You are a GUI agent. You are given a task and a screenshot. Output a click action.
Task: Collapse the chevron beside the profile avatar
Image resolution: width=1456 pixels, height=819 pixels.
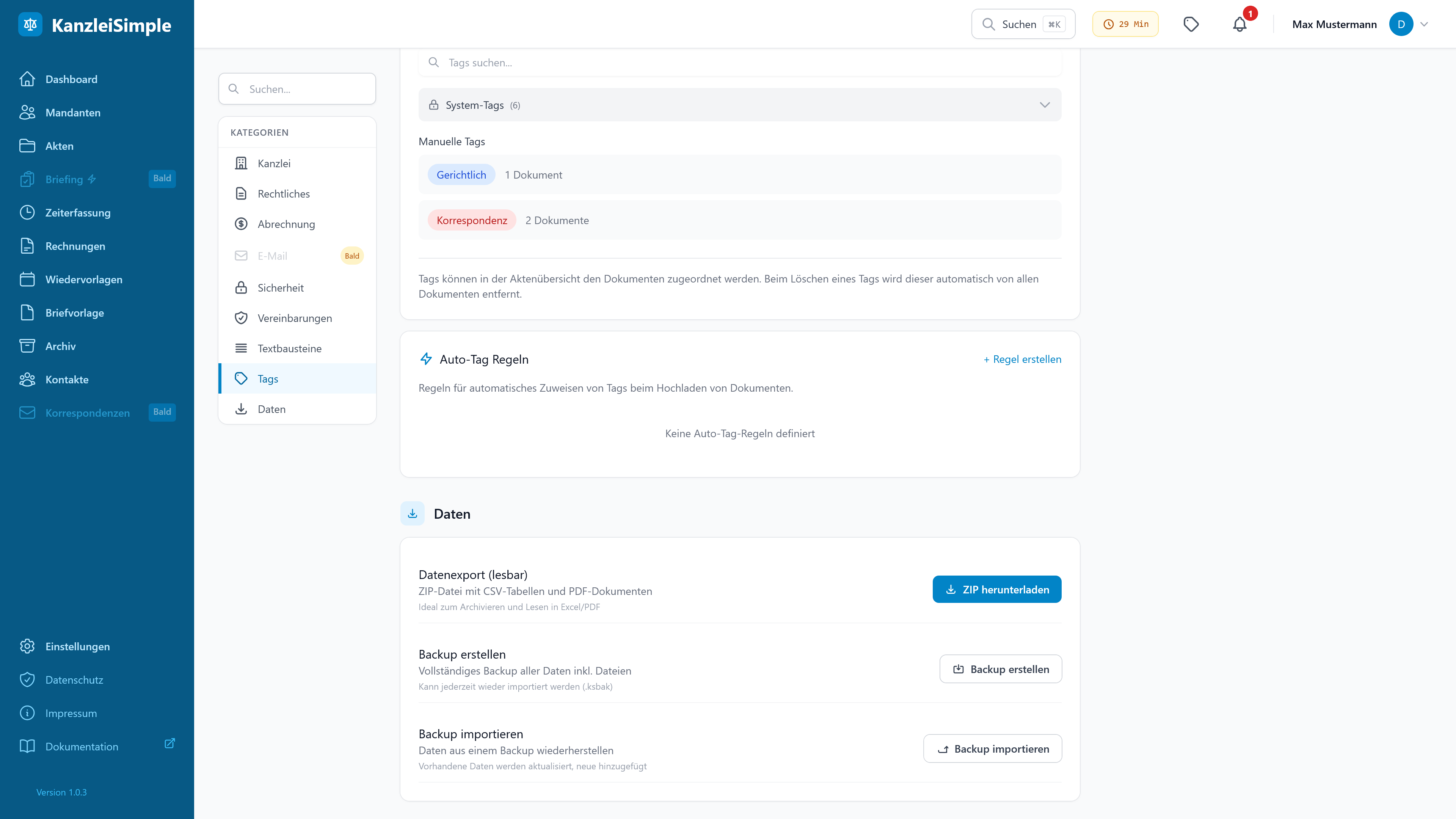(1424, 24)
